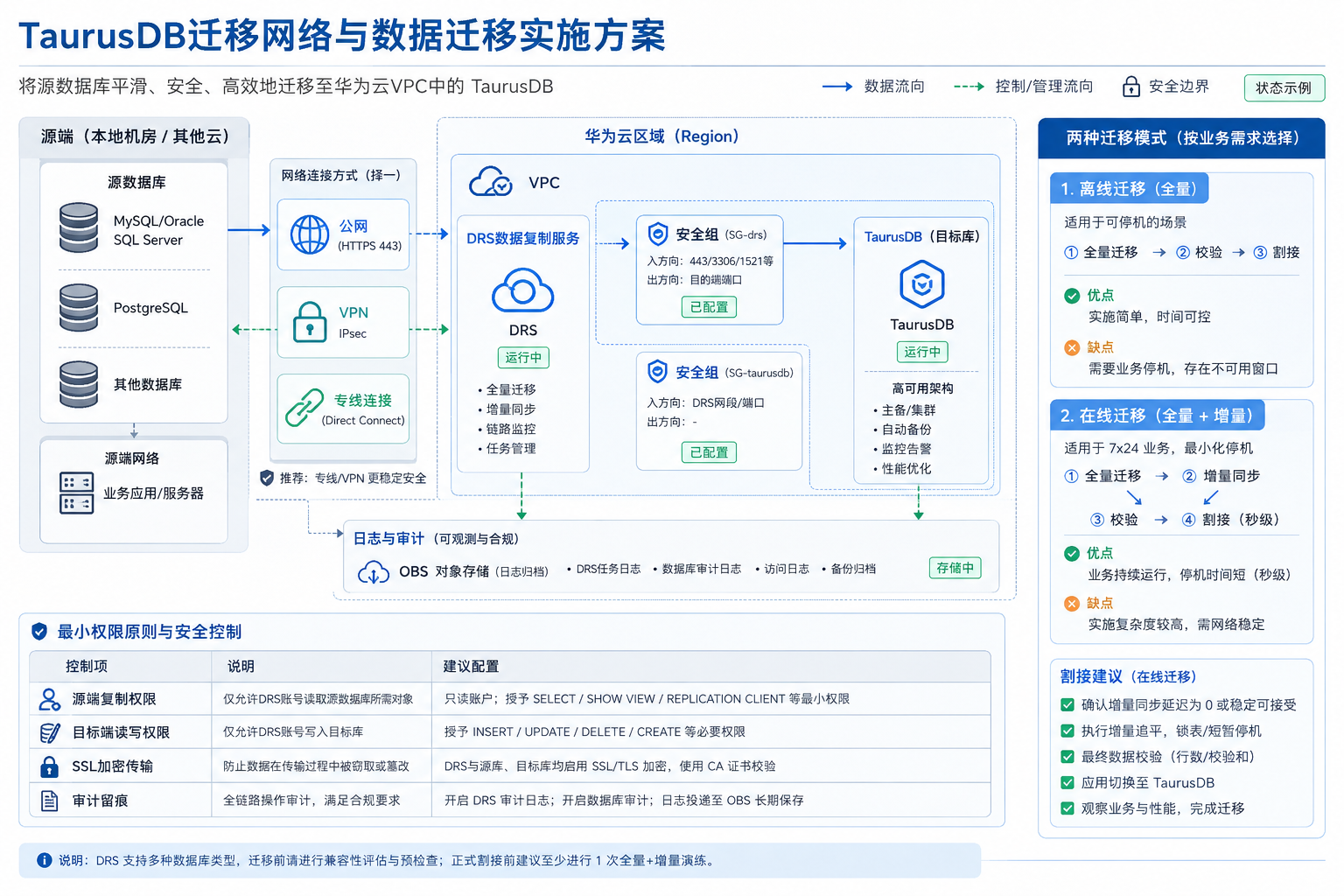Select the 公网 globe icon
The height and width of the screenshot is (896, 1344).
tap(310, 234)
